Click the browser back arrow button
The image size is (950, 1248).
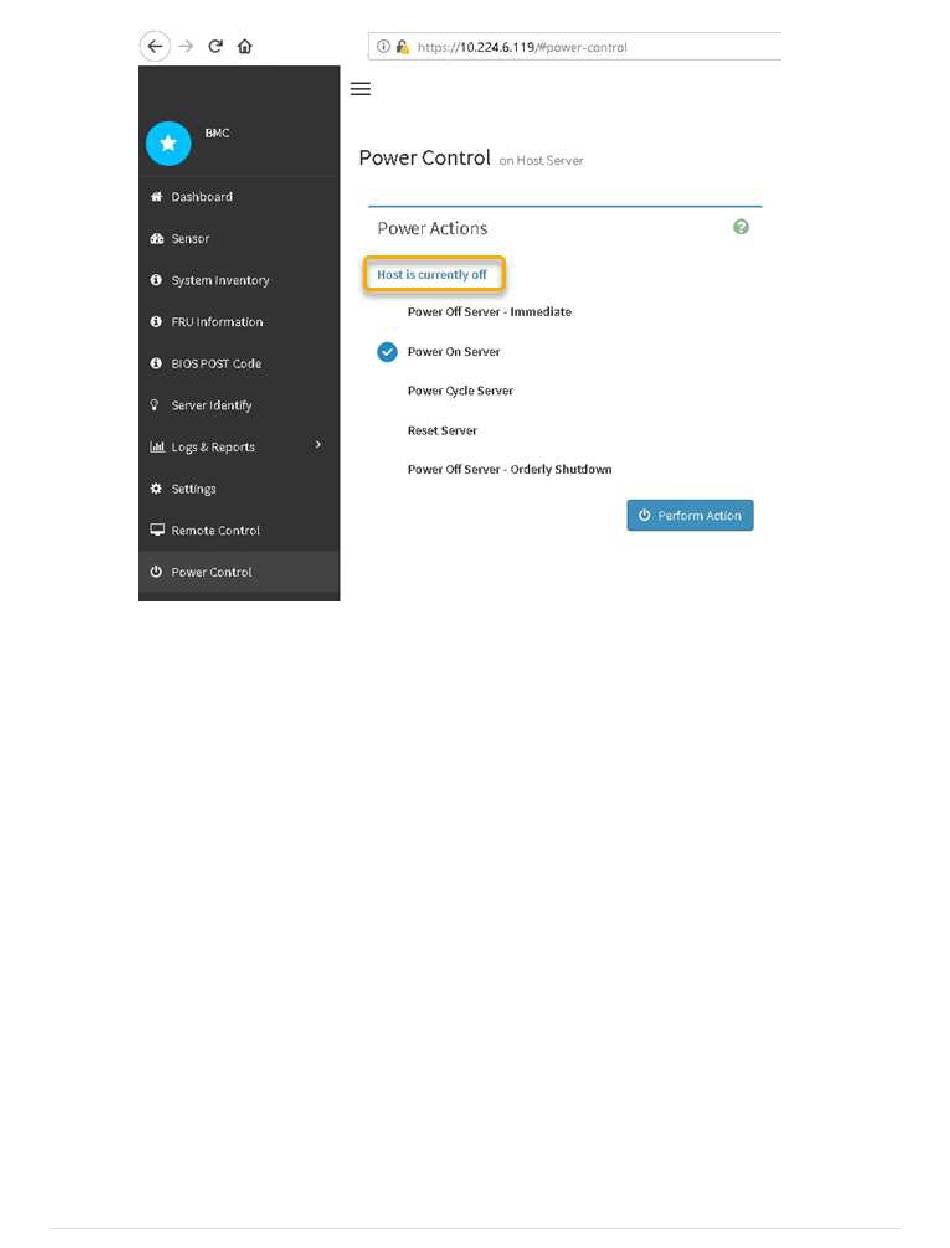coord(153,46)
